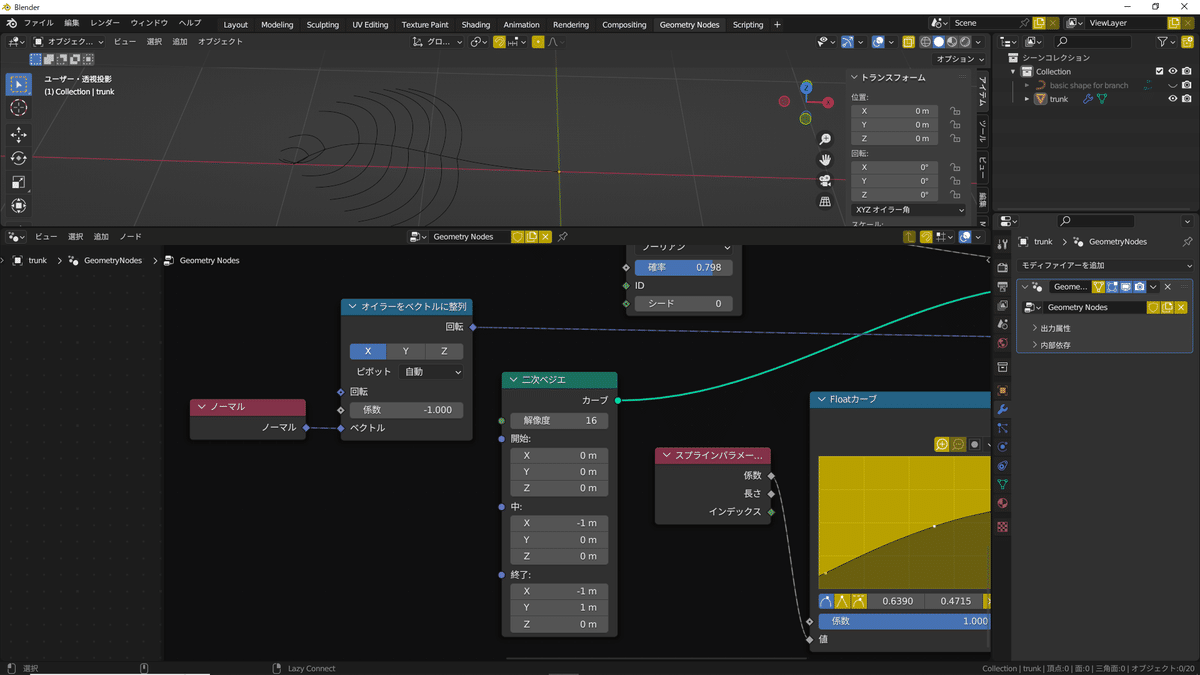Screen dimensions: 1200x675
Task: Adjust Float curve 係数 slider at 1.000
Action: coord(904,621)
